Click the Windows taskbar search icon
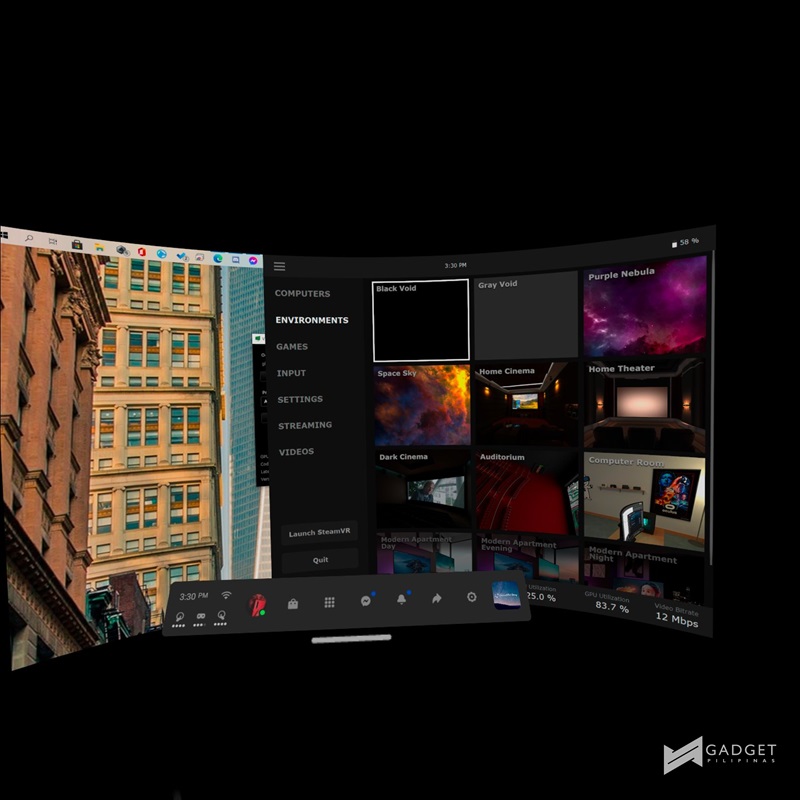The width and height of the screenshot is (800, 800). coord(29,238)
